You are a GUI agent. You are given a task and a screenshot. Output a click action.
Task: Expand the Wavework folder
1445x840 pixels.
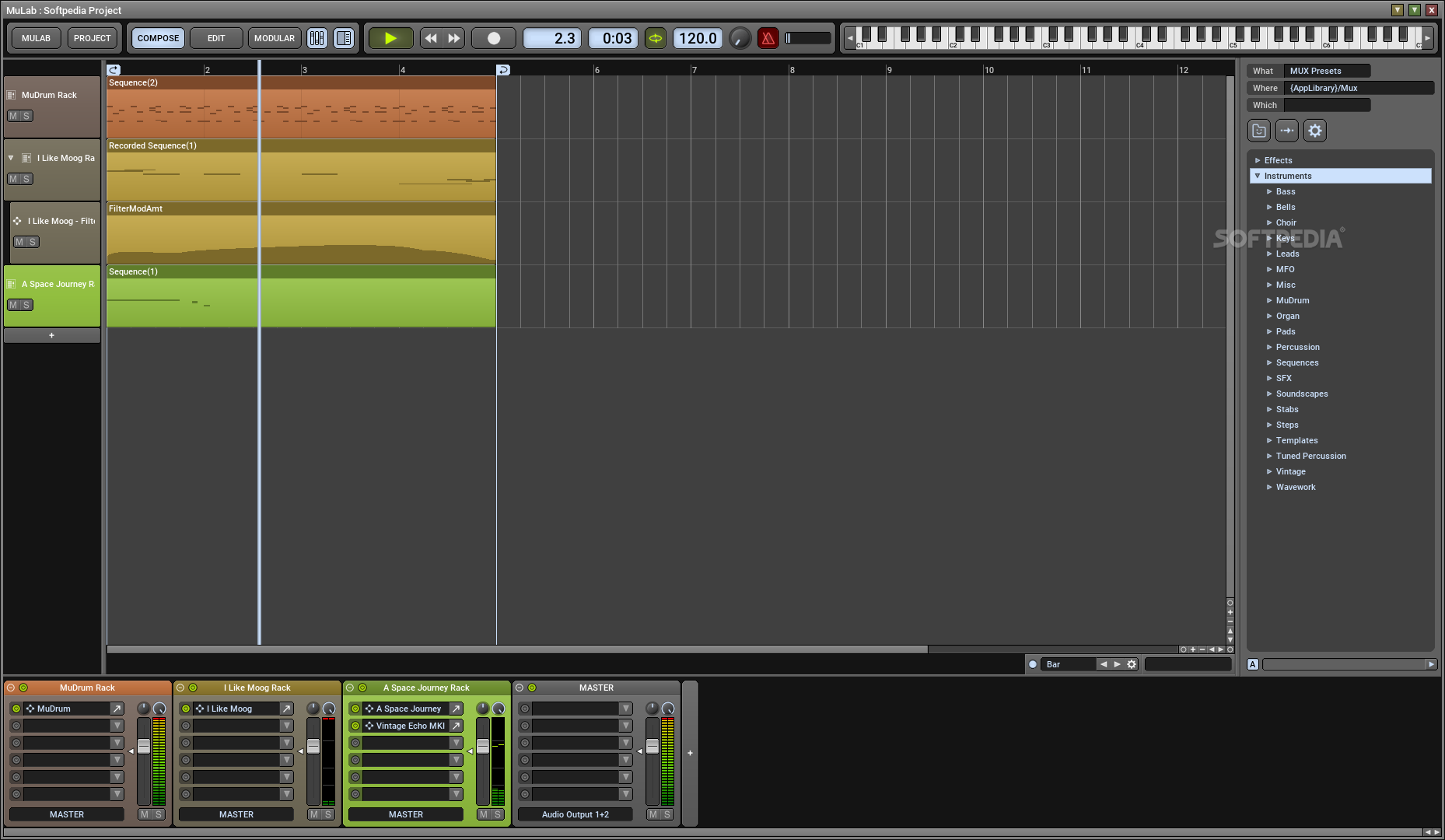(1269, 487)
